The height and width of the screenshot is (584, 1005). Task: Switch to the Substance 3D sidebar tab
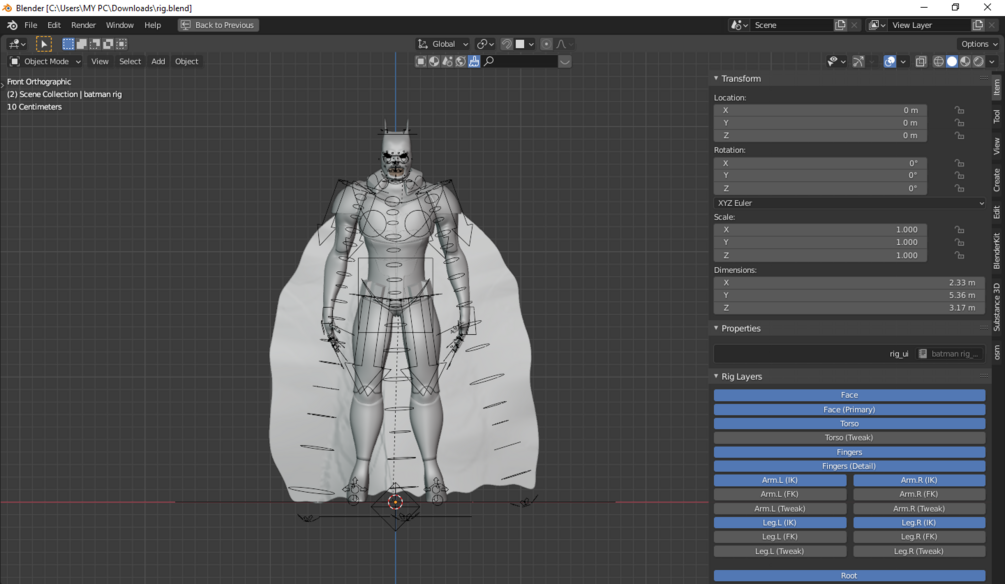pos(997,307)
